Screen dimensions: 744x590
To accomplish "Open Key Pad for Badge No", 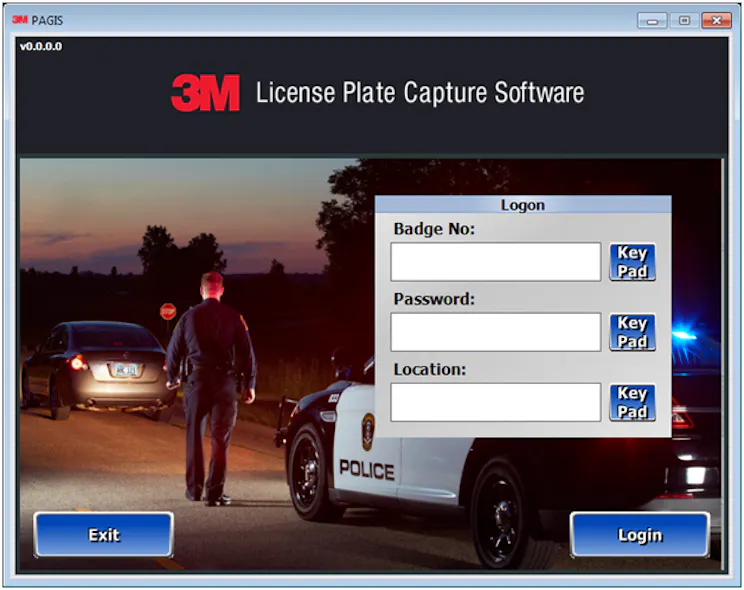I will click(x=632, y=262).
